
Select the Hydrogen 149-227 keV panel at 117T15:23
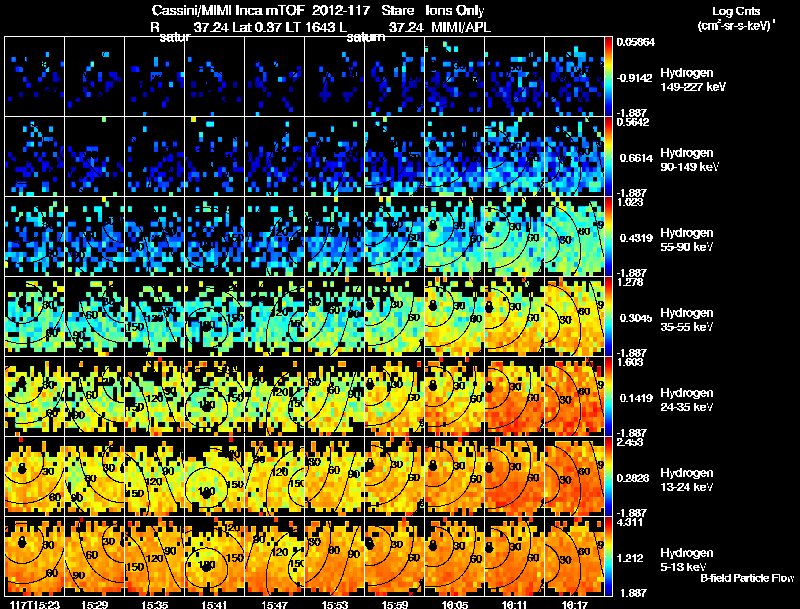tap(35, 77)
